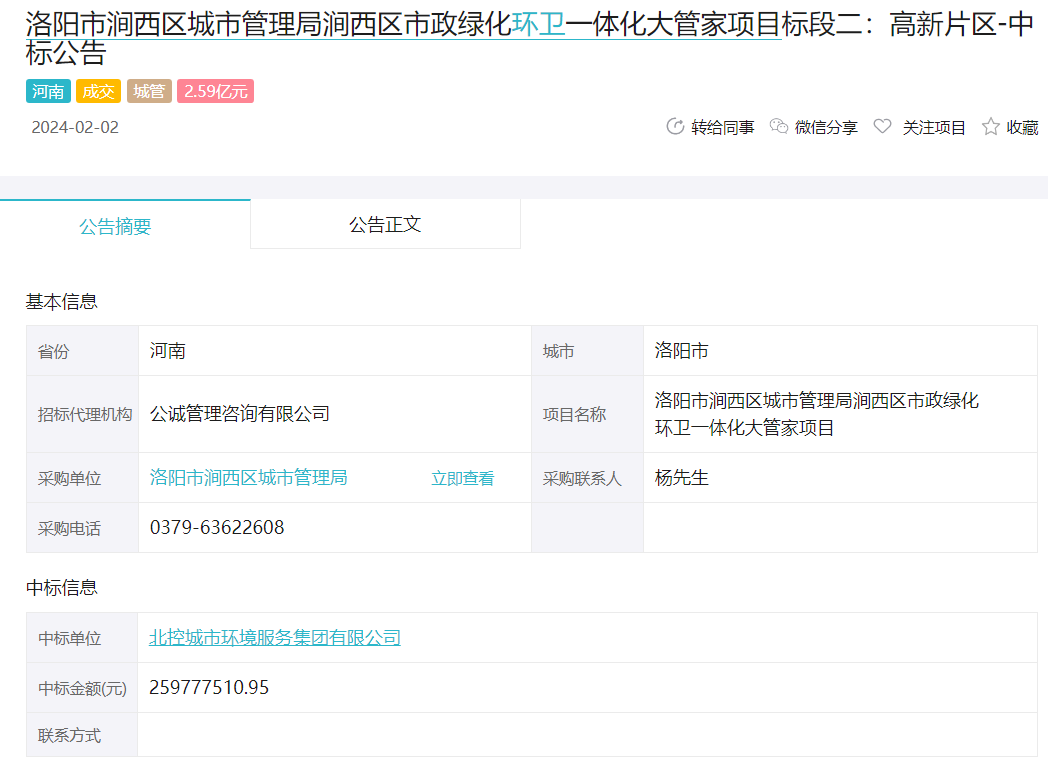Click the 项目名称 value in the table

(x=817, y=414)
